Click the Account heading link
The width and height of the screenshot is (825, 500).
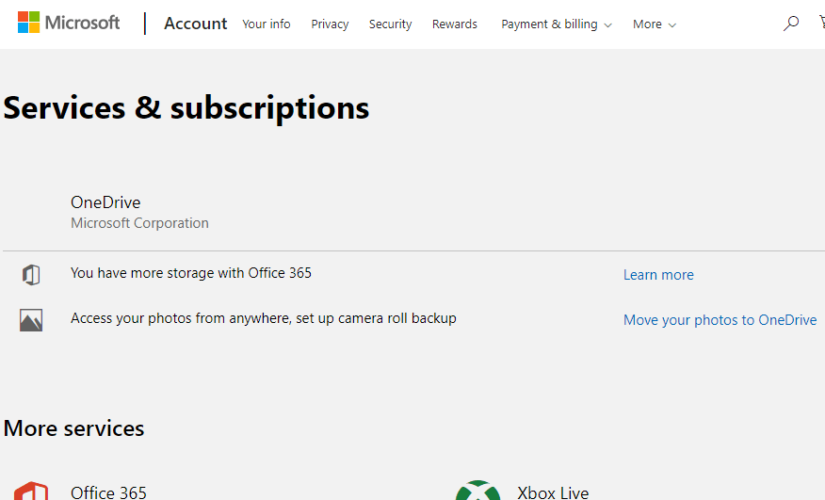pos(196,24)
